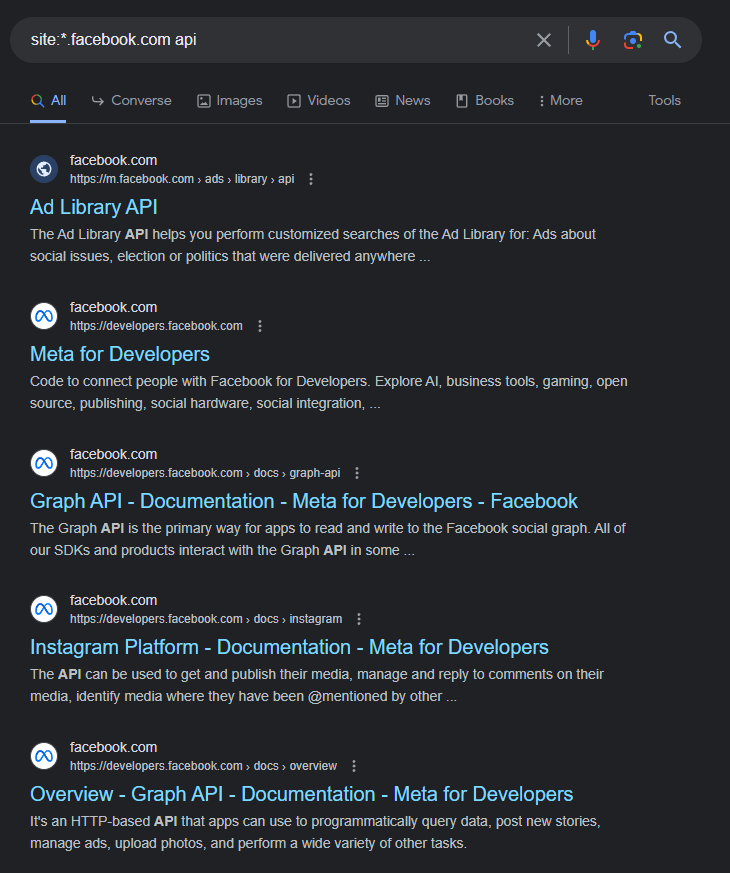Viewport: 730px width, 873px height.
Task: Click the snippet starting 'It's an HTTP-based API'
Action: coord(315,832)
